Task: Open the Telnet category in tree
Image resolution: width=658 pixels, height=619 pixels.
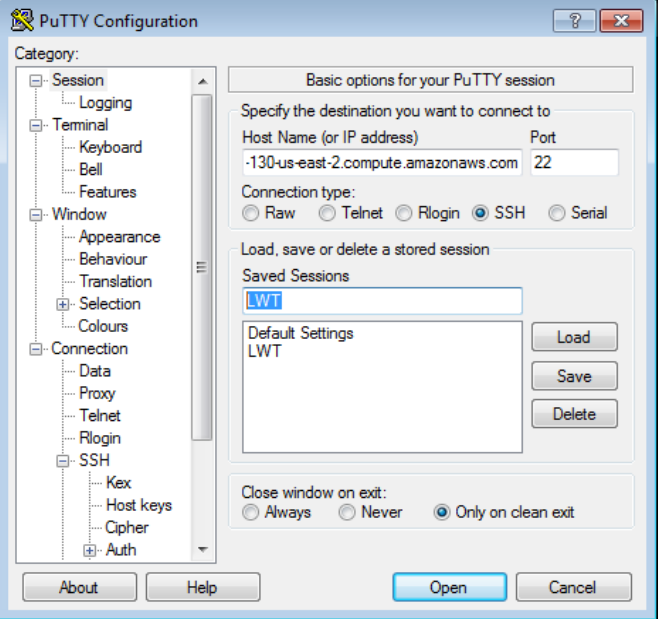Action: point(100,416)
